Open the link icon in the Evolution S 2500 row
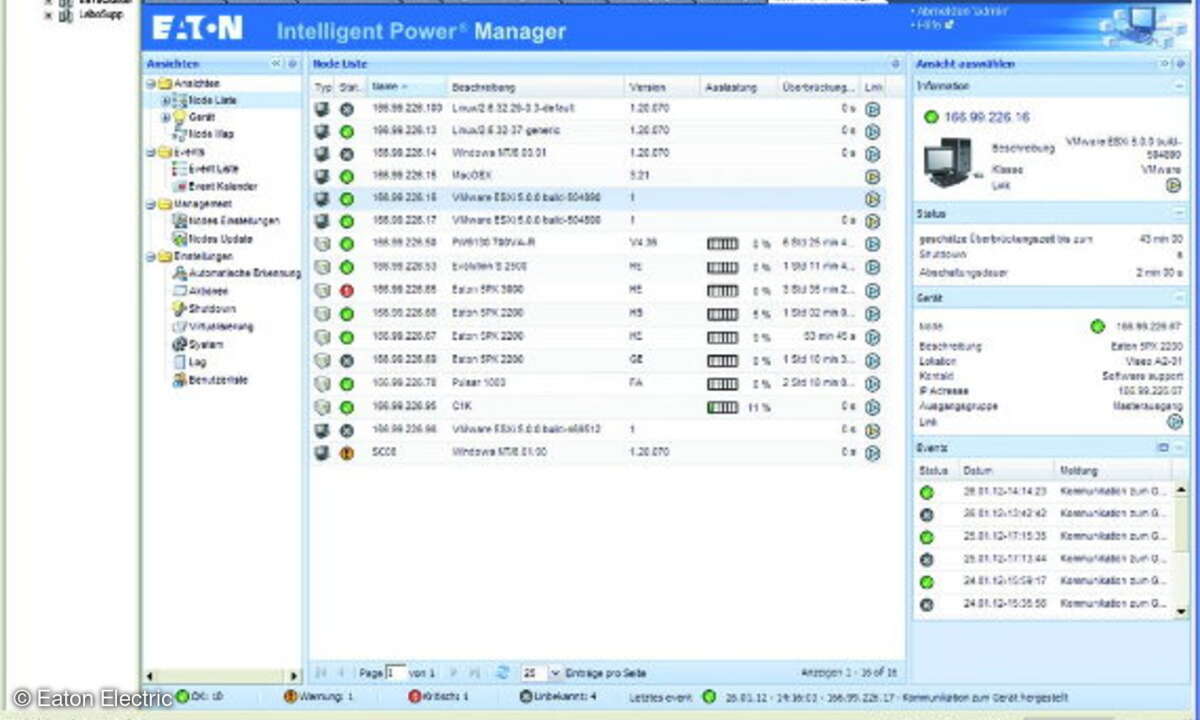This screenshot has width=1200, height=720. pyautogui.click(x=872, y=267)
